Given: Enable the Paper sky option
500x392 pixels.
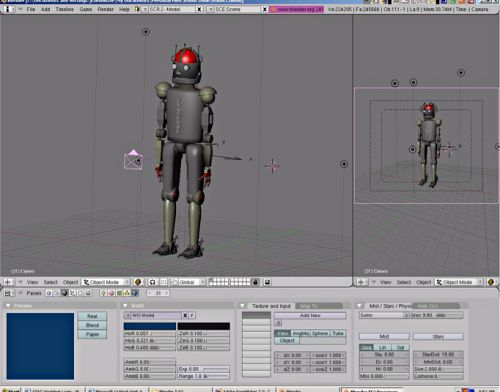Looking at the screenshot, I should pos(92,334).
